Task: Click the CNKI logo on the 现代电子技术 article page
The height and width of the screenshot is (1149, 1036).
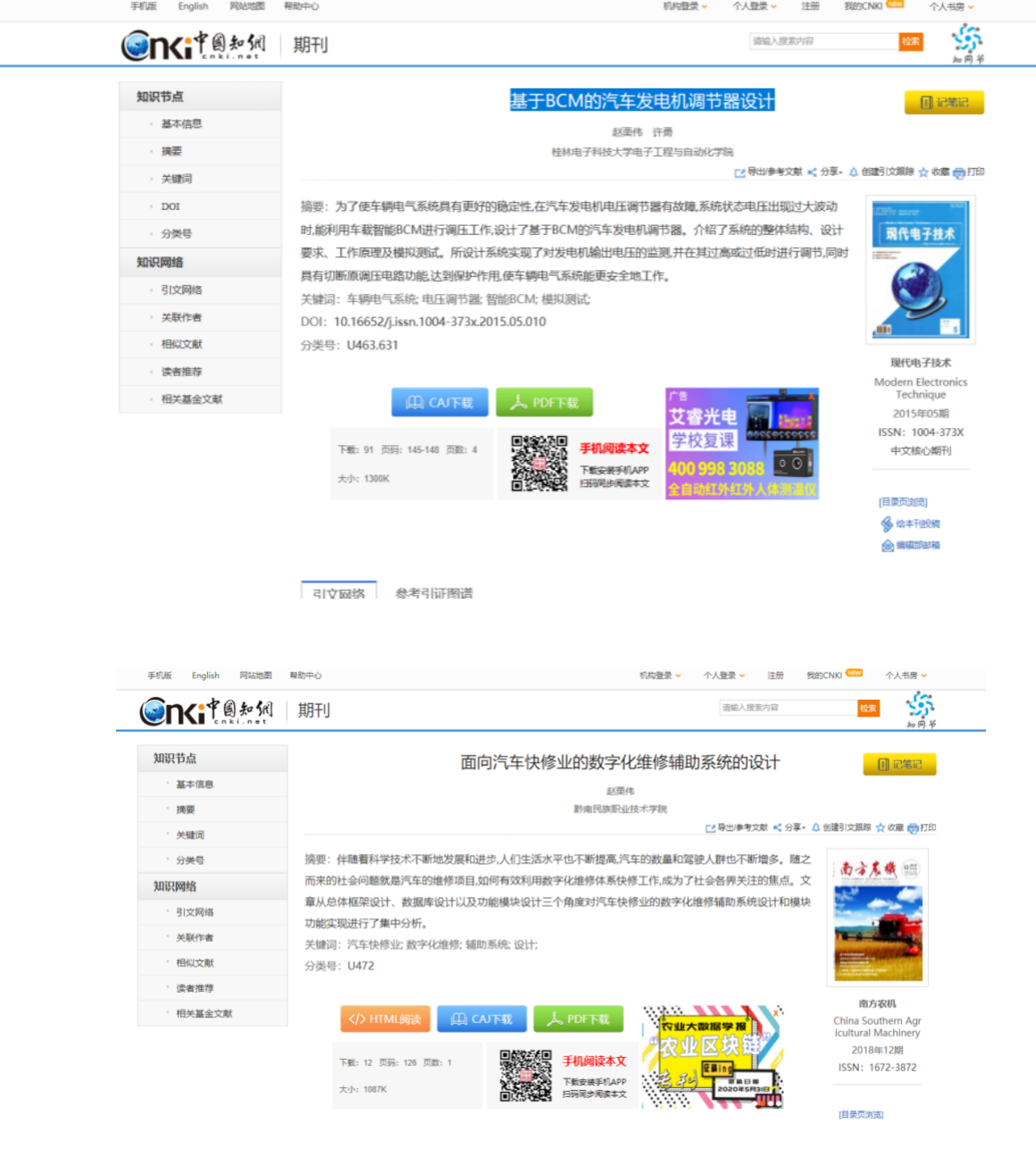Action: [x=194, y=44]
